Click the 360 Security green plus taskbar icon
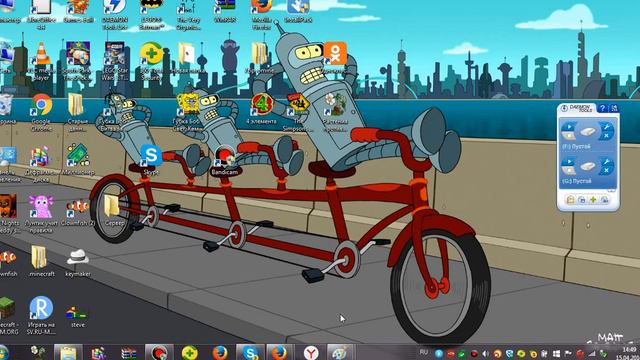 pyautogui.click(x=189, y=352)
